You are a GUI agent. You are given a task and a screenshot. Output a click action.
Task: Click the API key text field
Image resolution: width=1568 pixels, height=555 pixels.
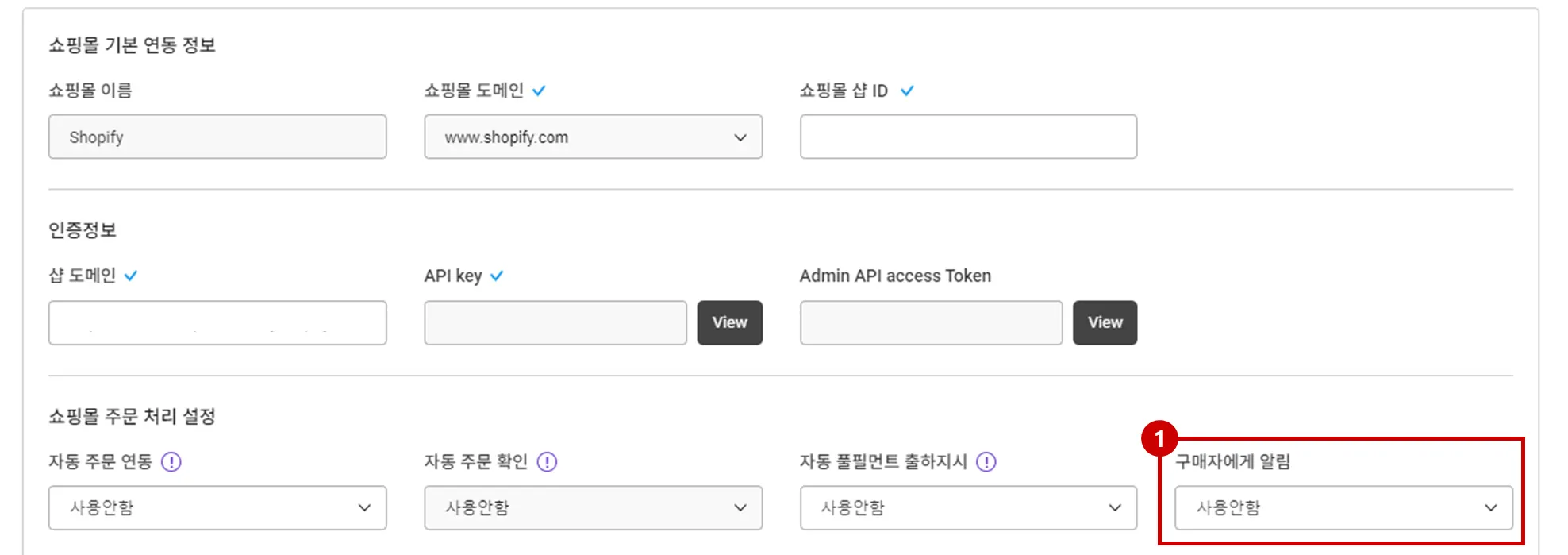pyautogui.click(x=555, y=322)
